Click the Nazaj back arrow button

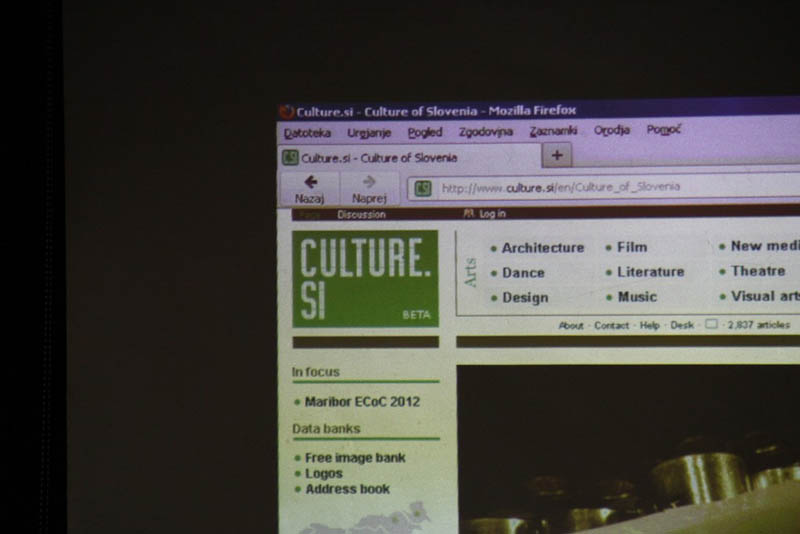(x=310, y=189)
